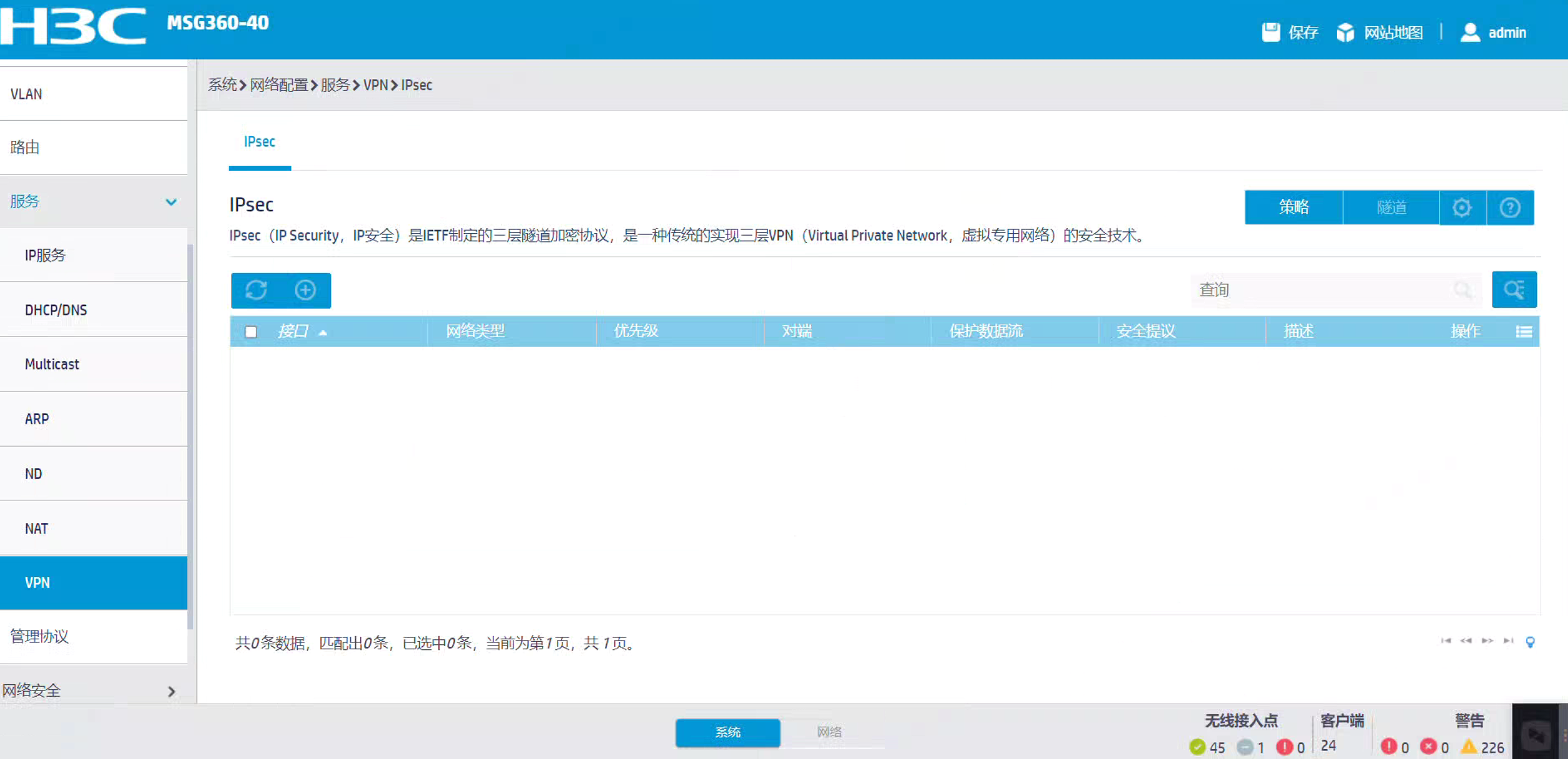Open the IPsec settings gear icon
Image resolution: width=1568 pixels, height=759 pixels.
(1462, 208)
